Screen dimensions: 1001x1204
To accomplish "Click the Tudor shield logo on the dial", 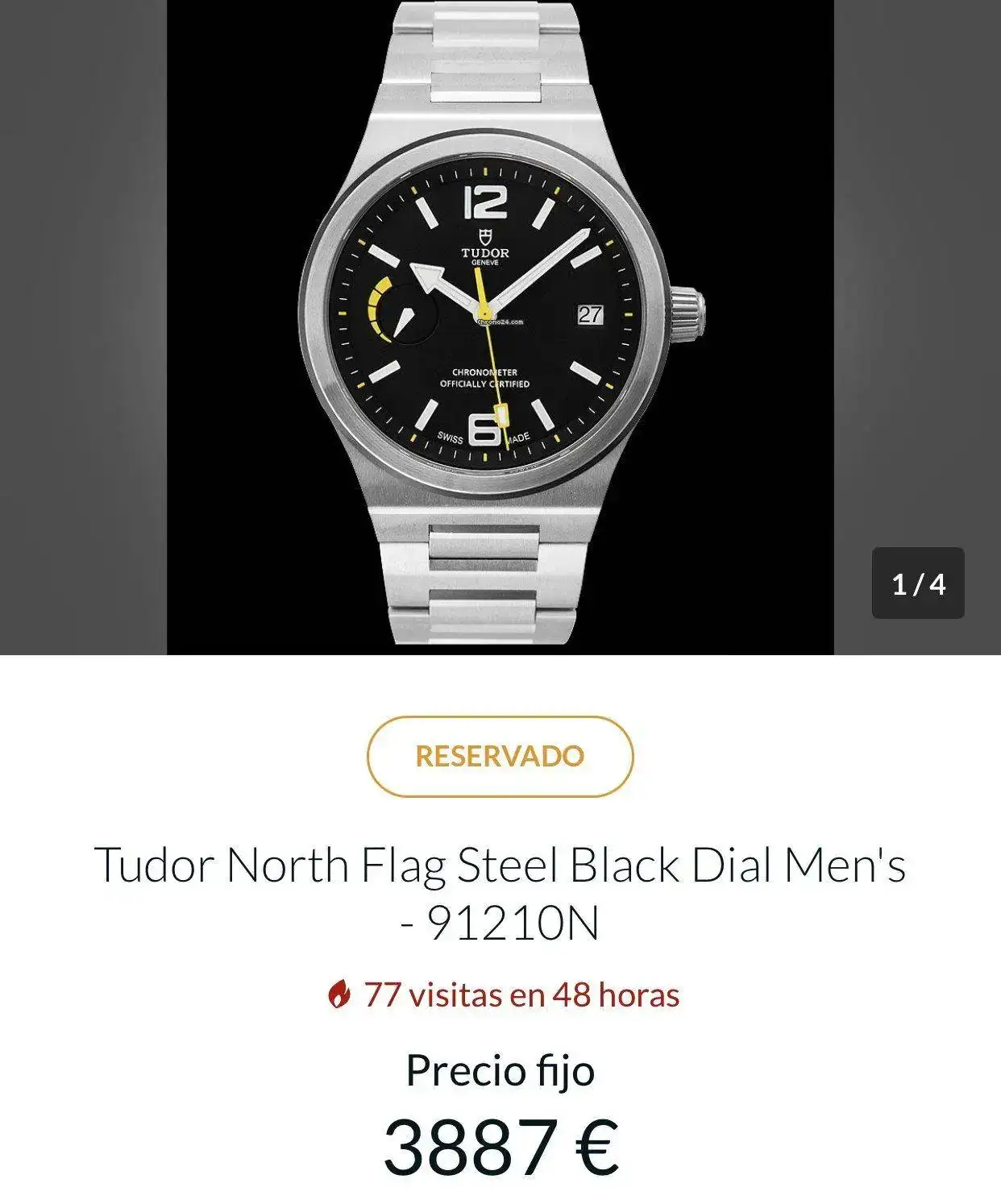I will click(x=485, y=236).
